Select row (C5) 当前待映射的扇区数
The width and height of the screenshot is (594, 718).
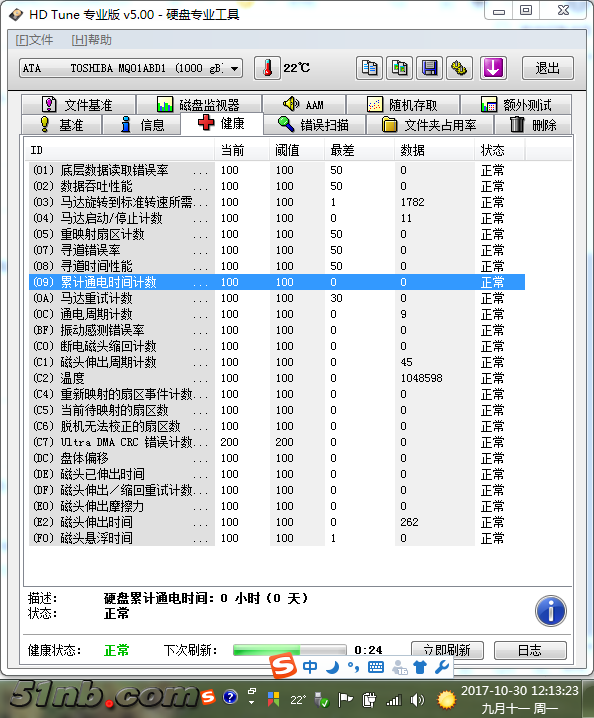(x=277, y=410)
